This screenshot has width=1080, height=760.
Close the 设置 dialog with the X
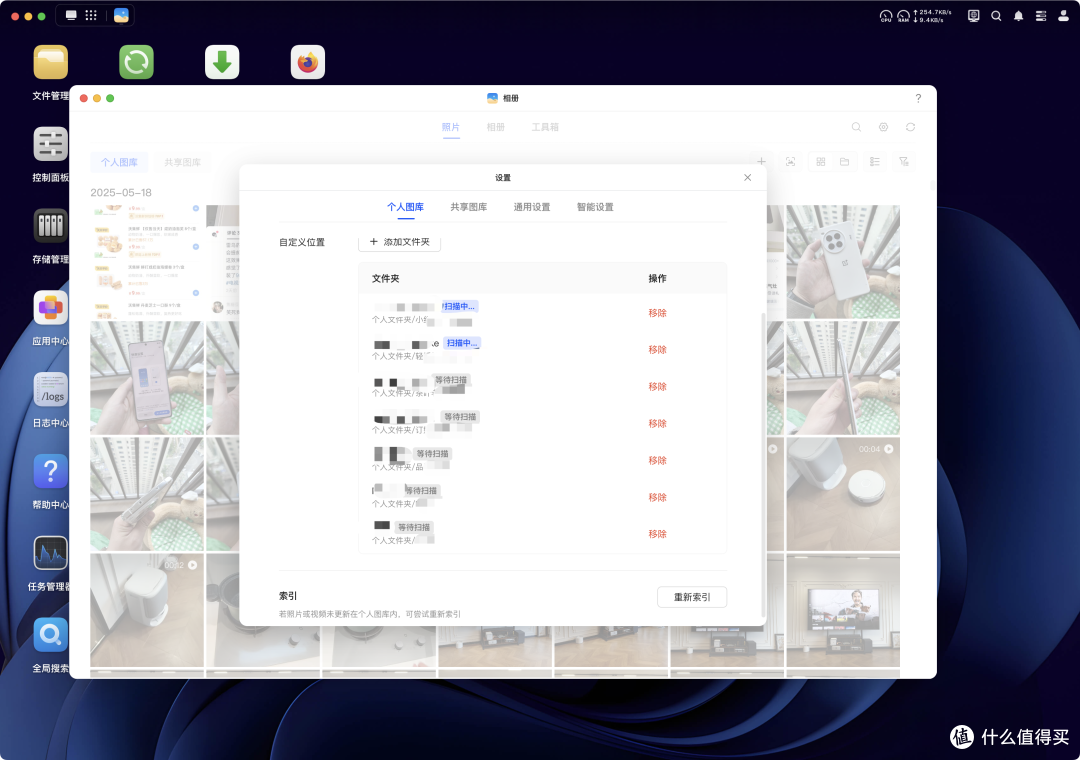coord(747,177)
